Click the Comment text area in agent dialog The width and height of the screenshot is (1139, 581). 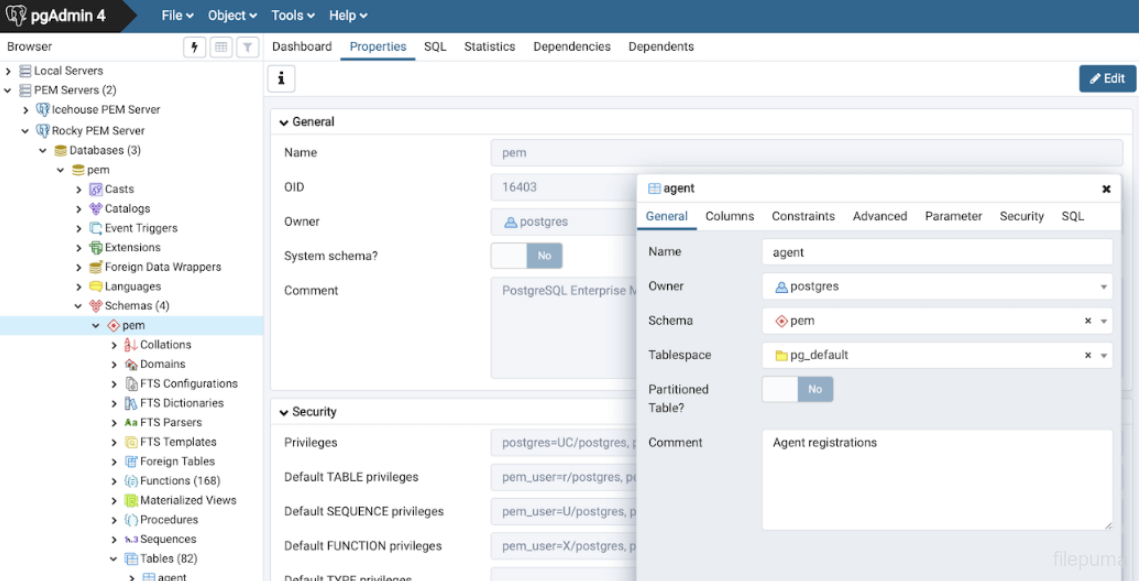(936, 479)
